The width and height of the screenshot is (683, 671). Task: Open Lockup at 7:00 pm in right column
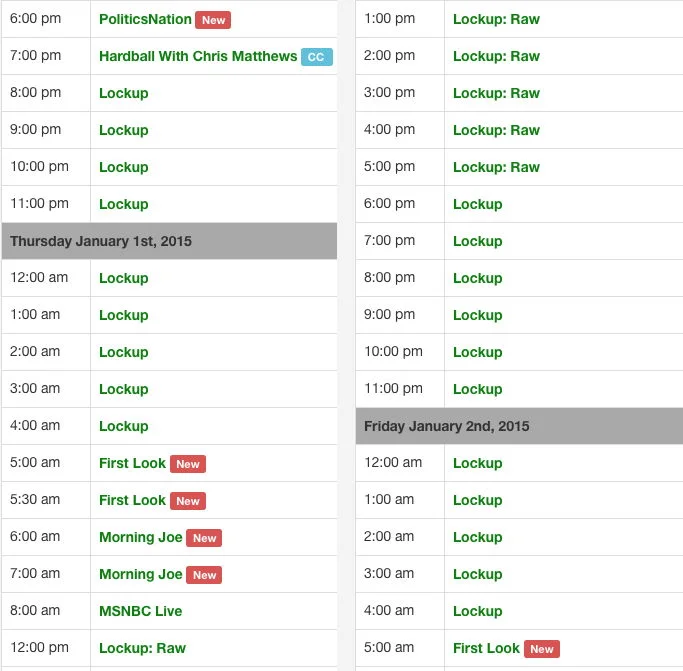point(478,241)
